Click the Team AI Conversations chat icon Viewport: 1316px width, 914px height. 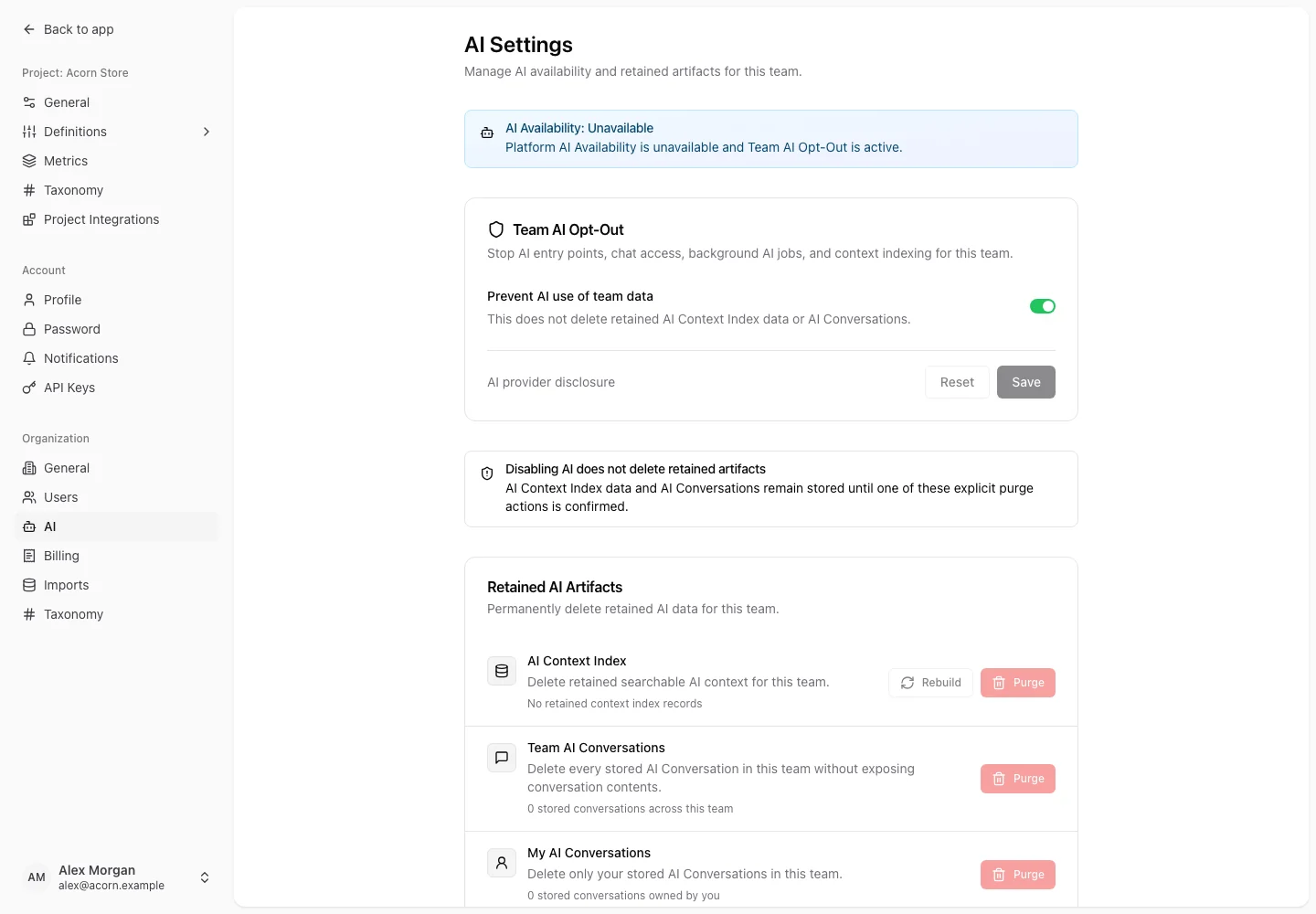click(502, 758)
